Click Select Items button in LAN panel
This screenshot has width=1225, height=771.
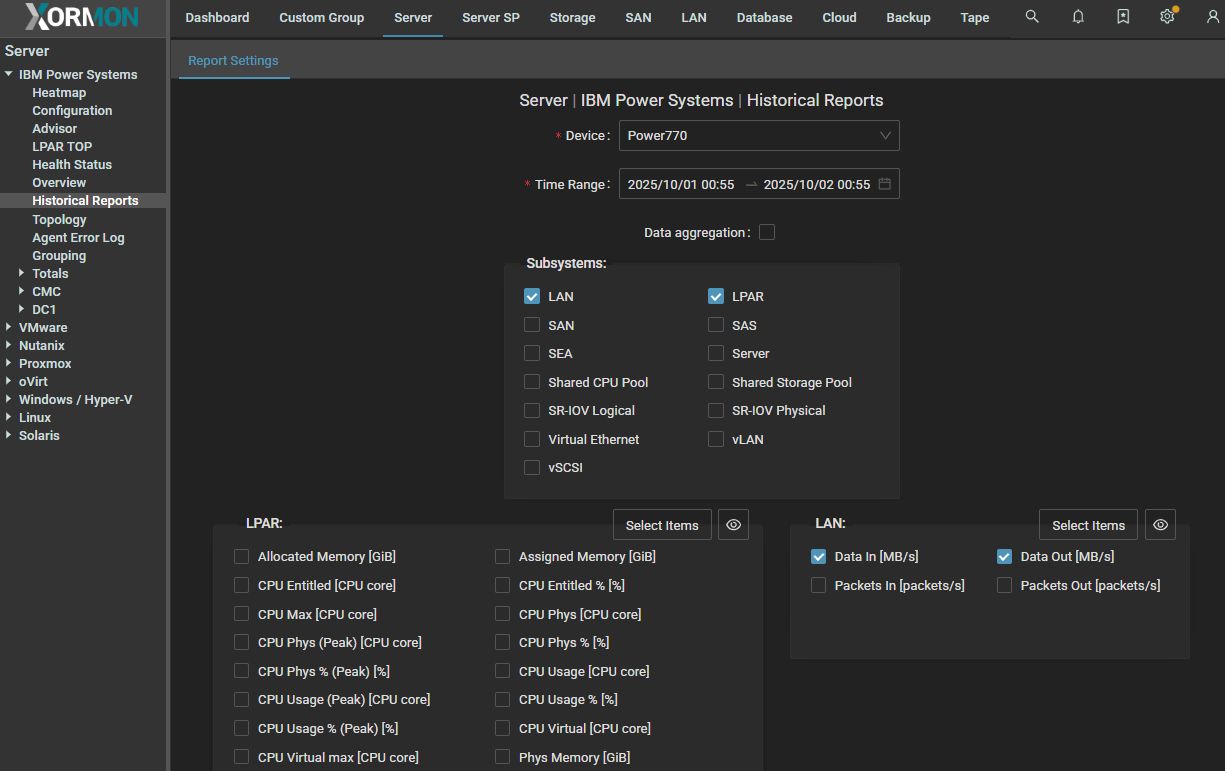pos(1088,525)
